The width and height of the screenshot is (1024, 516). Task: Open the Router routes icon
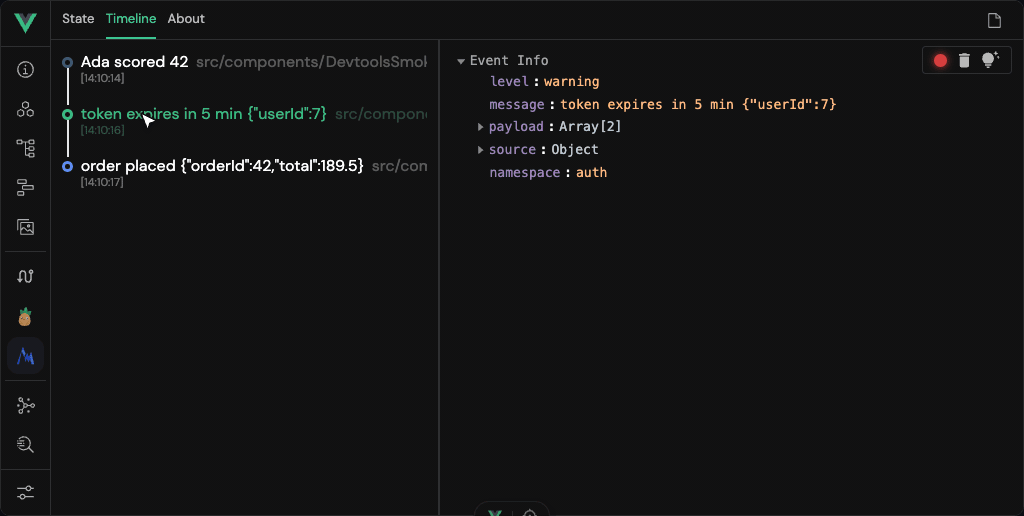[x=25, y=276]
